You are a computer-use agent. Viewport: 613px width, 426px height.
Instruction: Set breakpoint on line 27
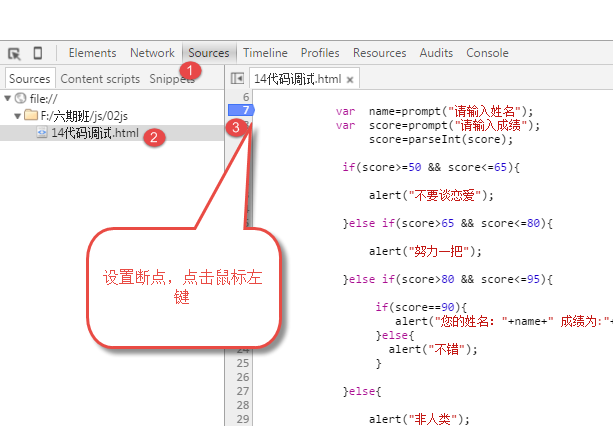243,391
